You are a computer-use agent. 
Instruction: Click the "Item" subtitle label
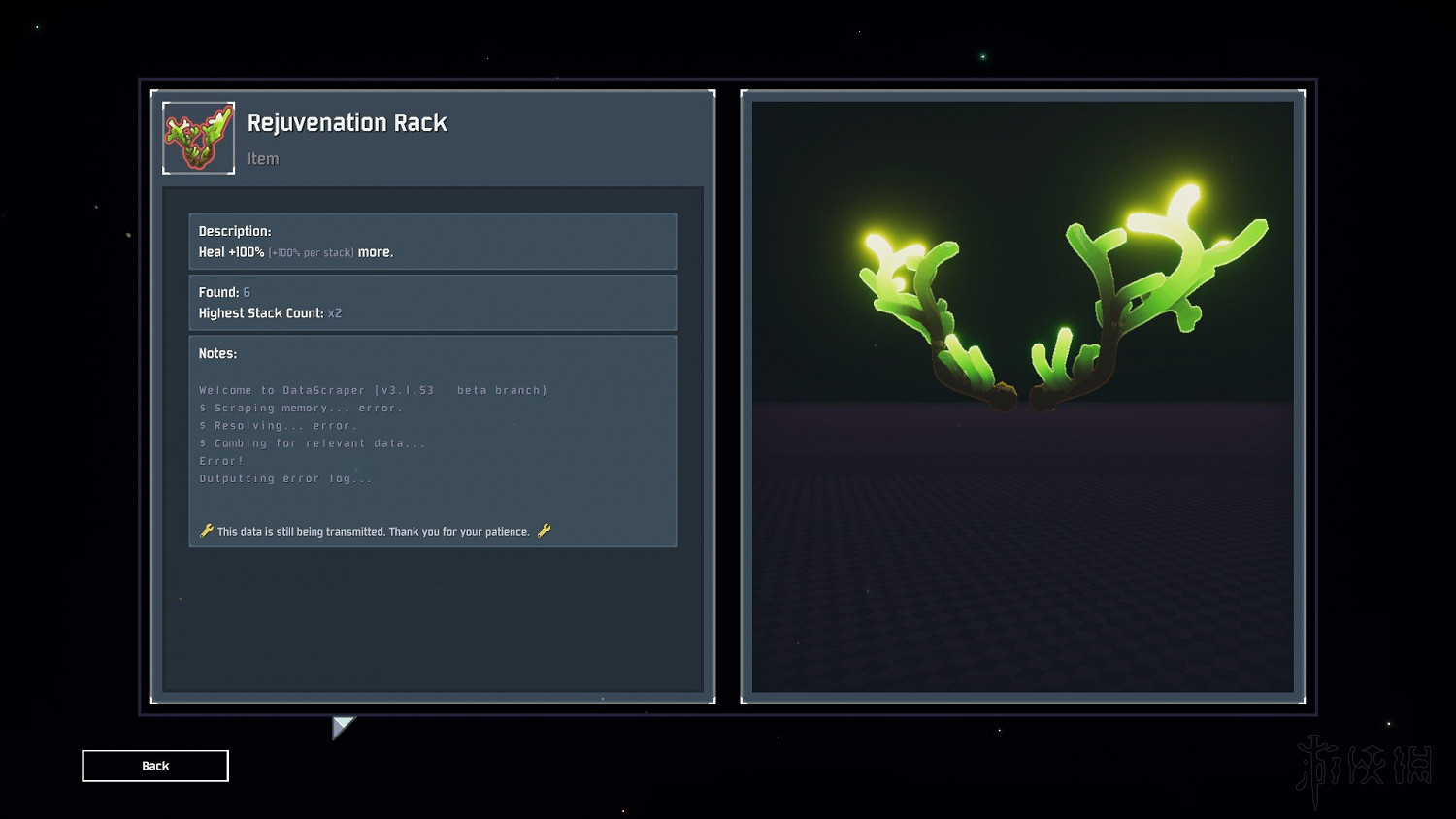pos(262,159)
